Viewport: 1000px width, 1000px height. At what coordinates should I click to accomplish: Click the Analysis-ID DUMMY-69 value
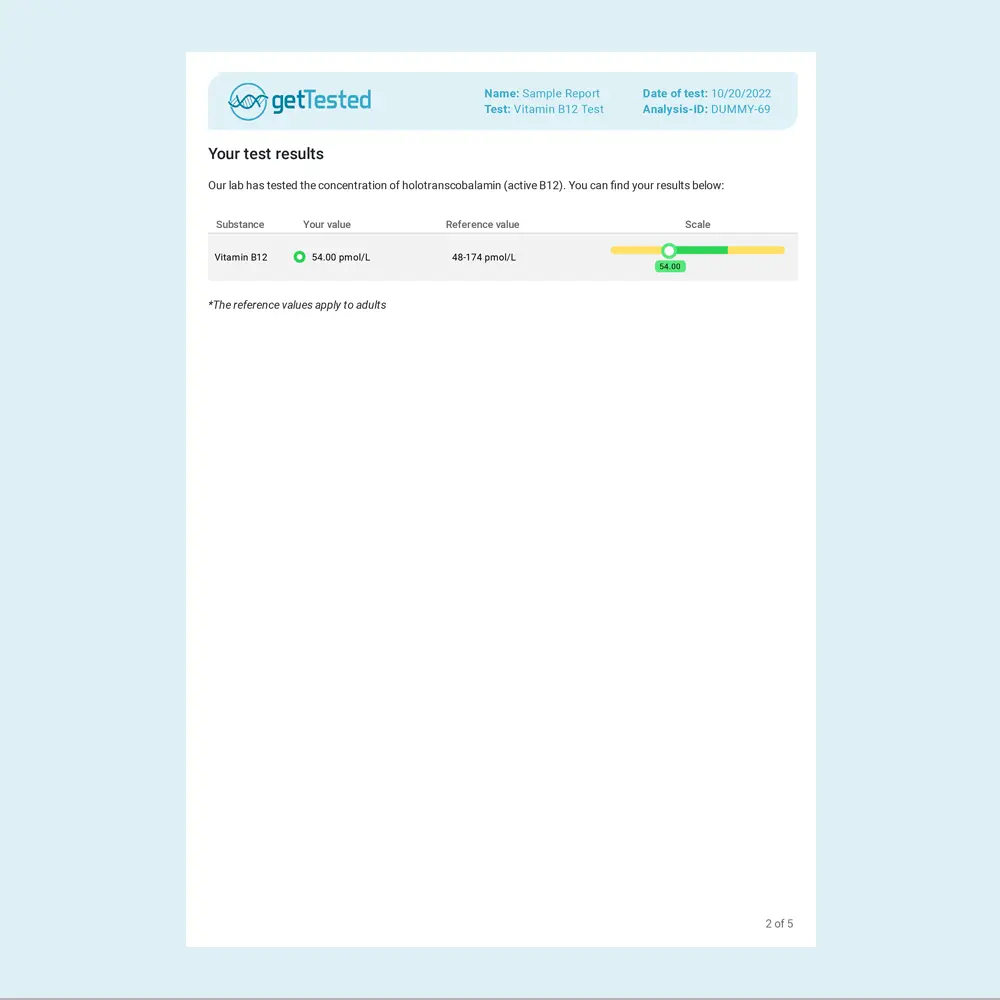(740, 110)
